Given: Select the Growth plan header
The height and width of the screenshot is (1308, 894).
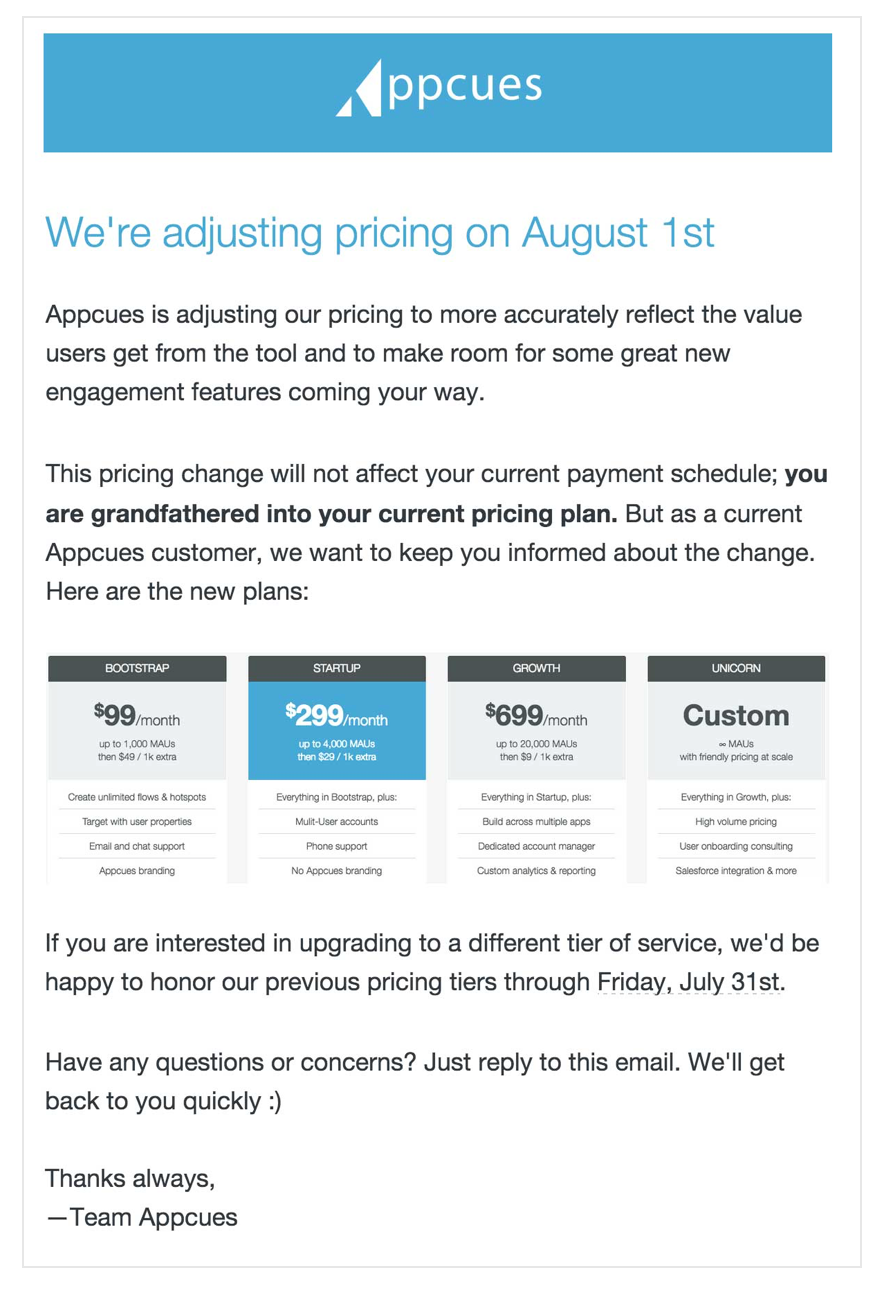Looking at the screenshot, I should click(537, 668).
